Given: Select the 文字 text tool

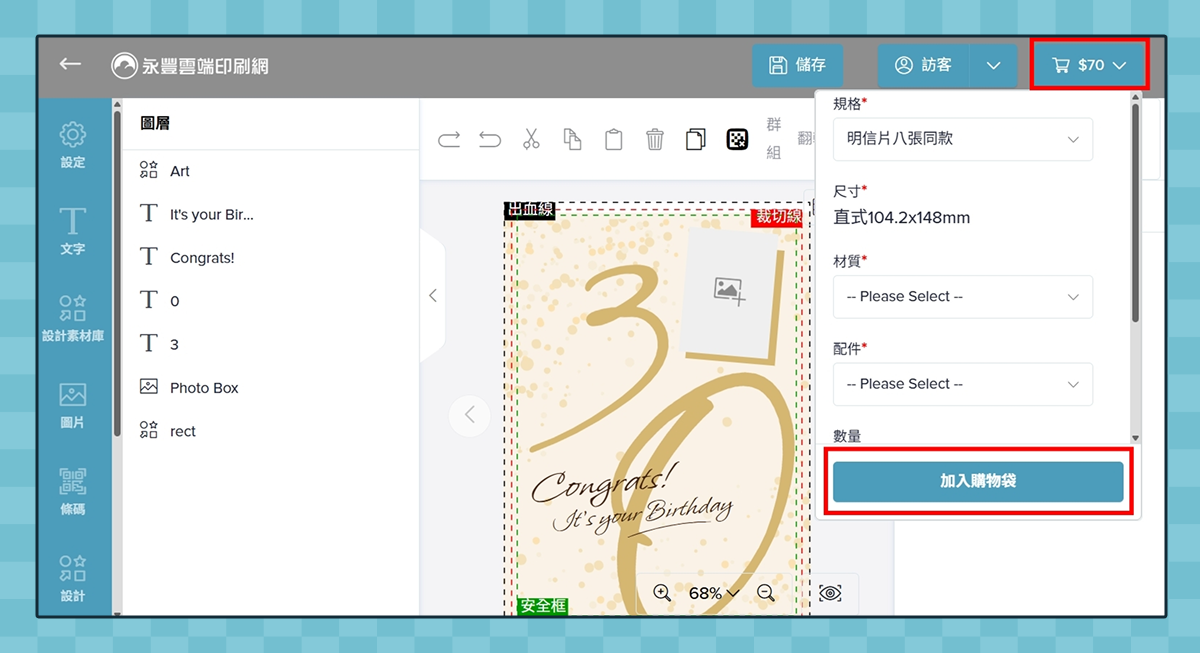Looking at the screenshot, I should point(73,231).
